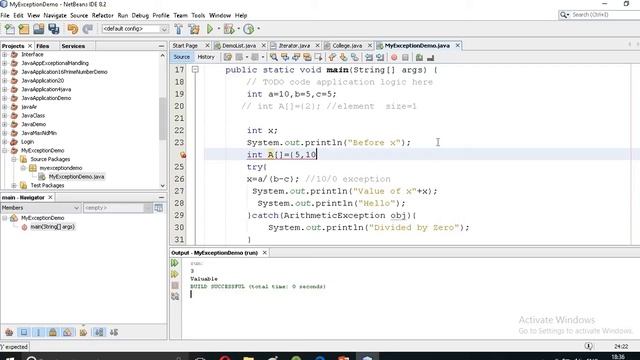Click the Stop Macro Recording icon in editor toolbar
The width and height of the screenshot is (640, 360).
pyautogui.click(x=405, y=57)
